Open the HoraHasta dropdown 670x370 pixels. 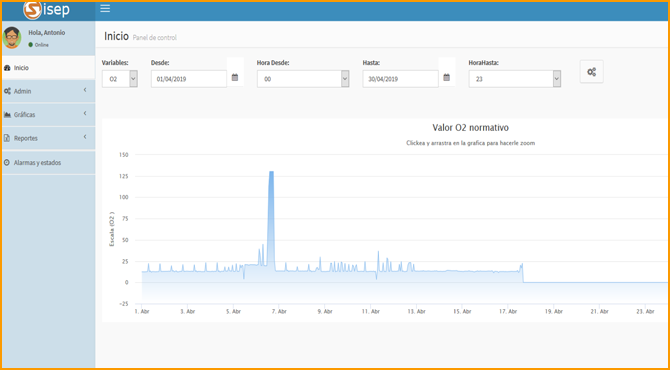pos(514,79)
